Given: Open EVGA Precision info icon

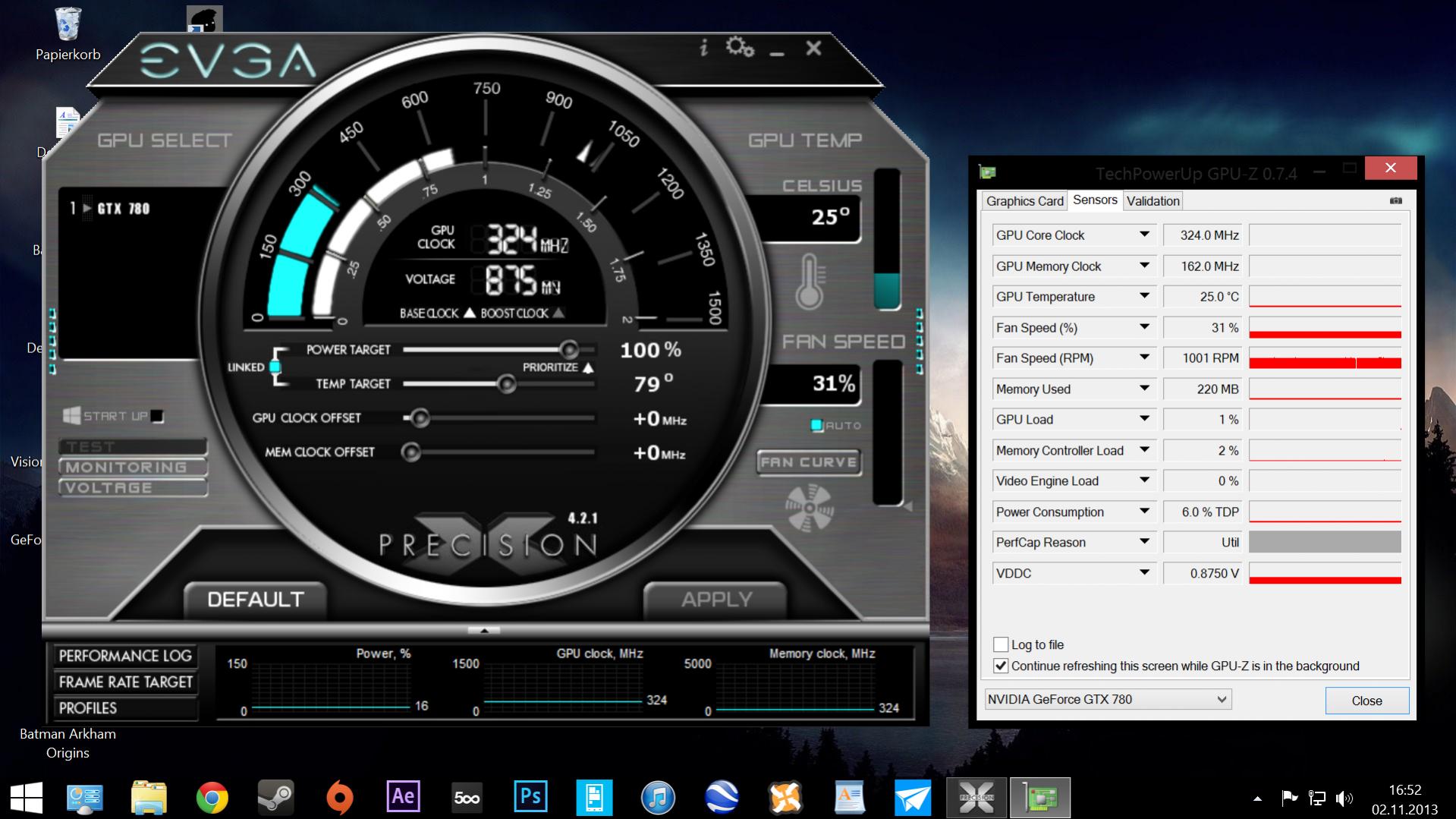Looking at the screenshot, I should pos(703,48).
